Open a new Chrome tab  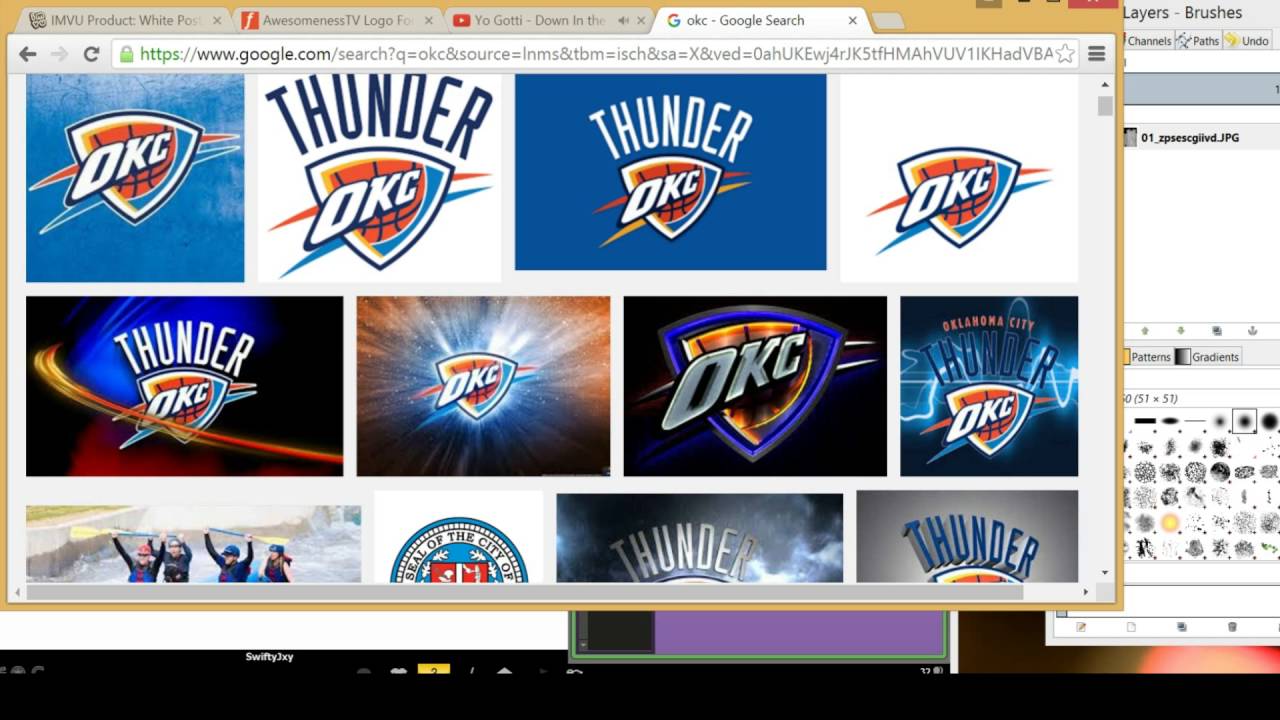coord(888,21)
